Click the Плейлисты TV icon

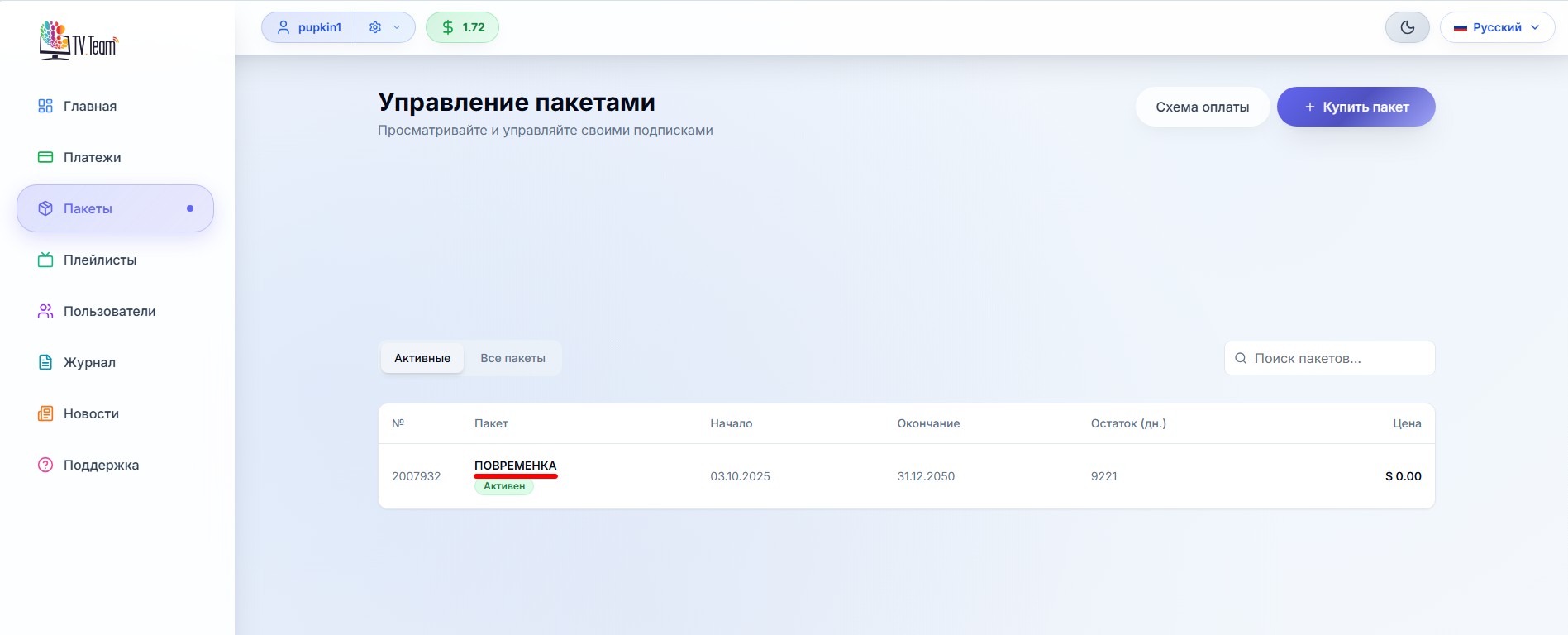tap(45, 260)
